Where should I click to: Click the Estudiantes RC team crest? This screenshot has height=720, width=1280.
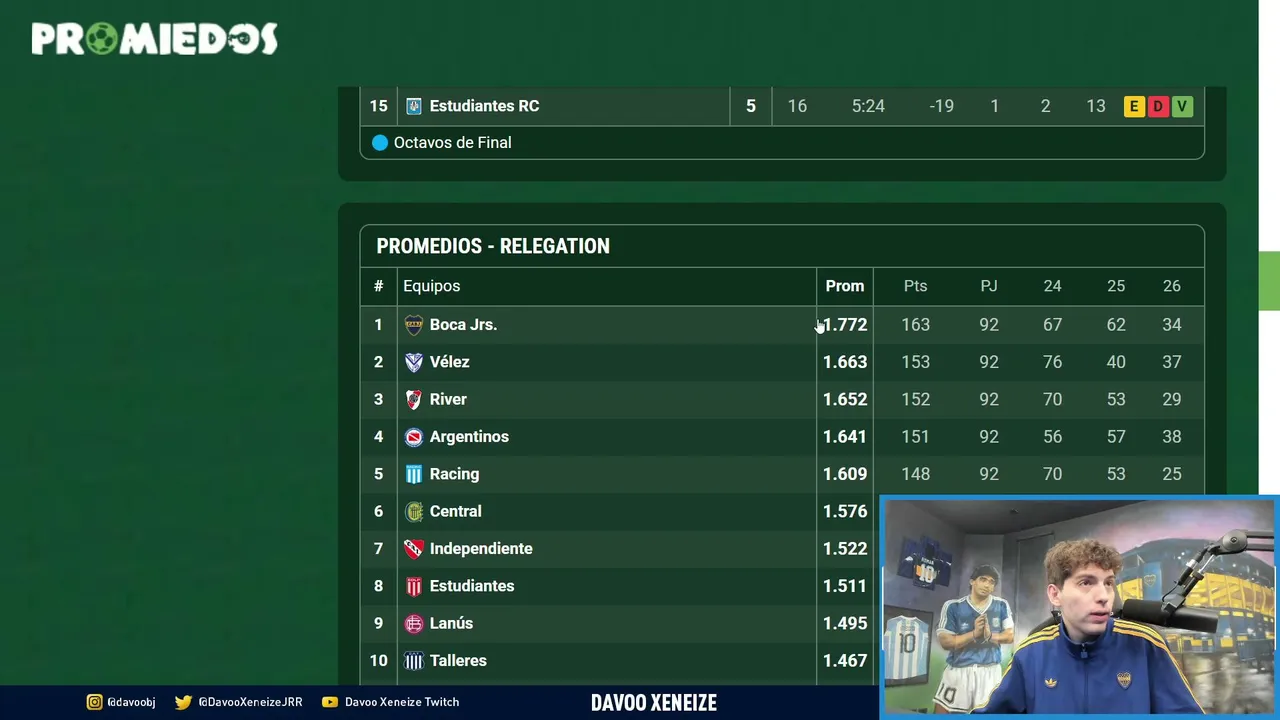coord(414,106)
